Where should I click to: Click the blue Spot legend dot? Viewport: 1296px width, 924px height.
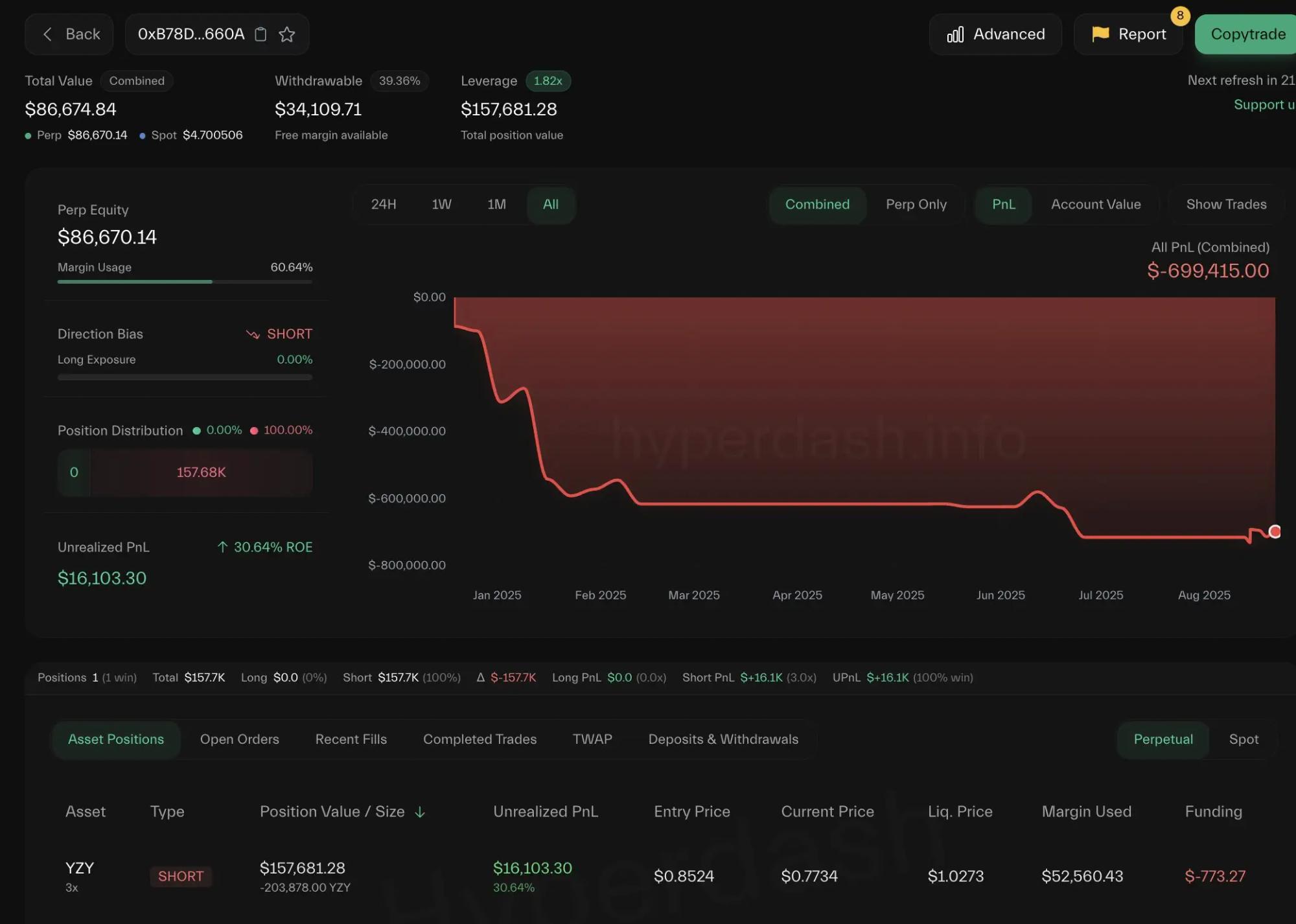click(142, 136)
